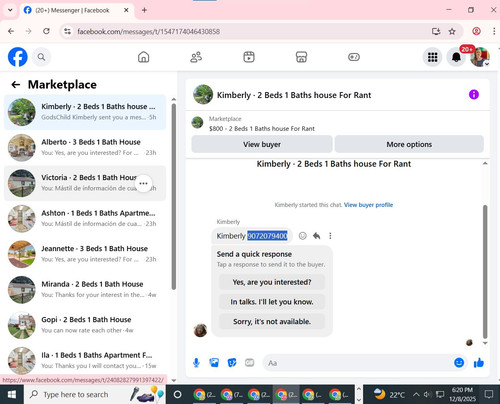Open Ila 1 Beds 1 Baths Apartment chat

point(85,360)
